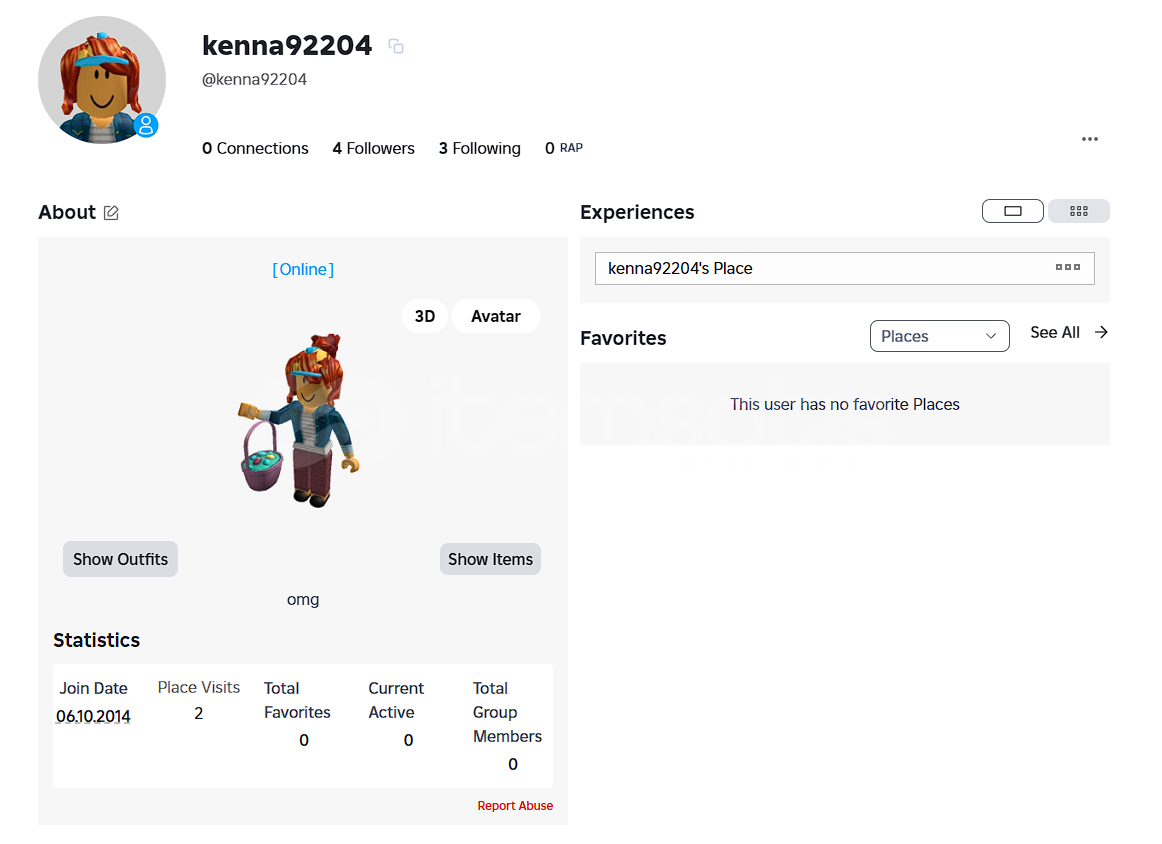Screen dimensions: 1162x844
Task: Expand kenna92204's Place experience entry
Action: point(820,268)
